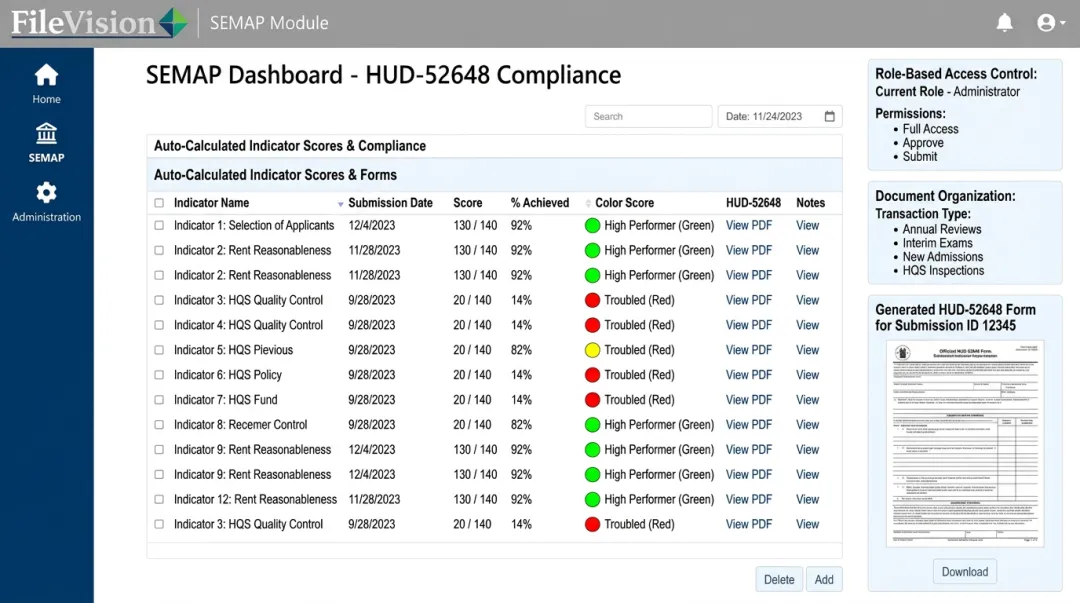
Task: Click Annual Reviews transaction type
Action: point(942,229)
